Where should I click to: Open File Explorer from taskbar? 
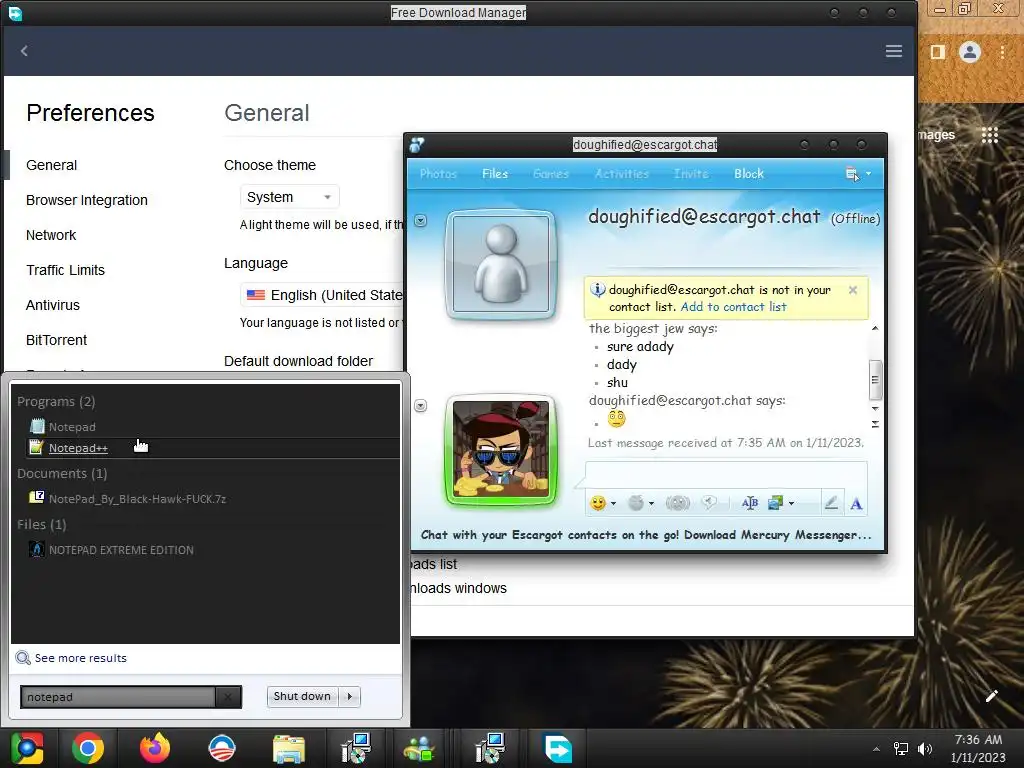[x=289, y=748]
